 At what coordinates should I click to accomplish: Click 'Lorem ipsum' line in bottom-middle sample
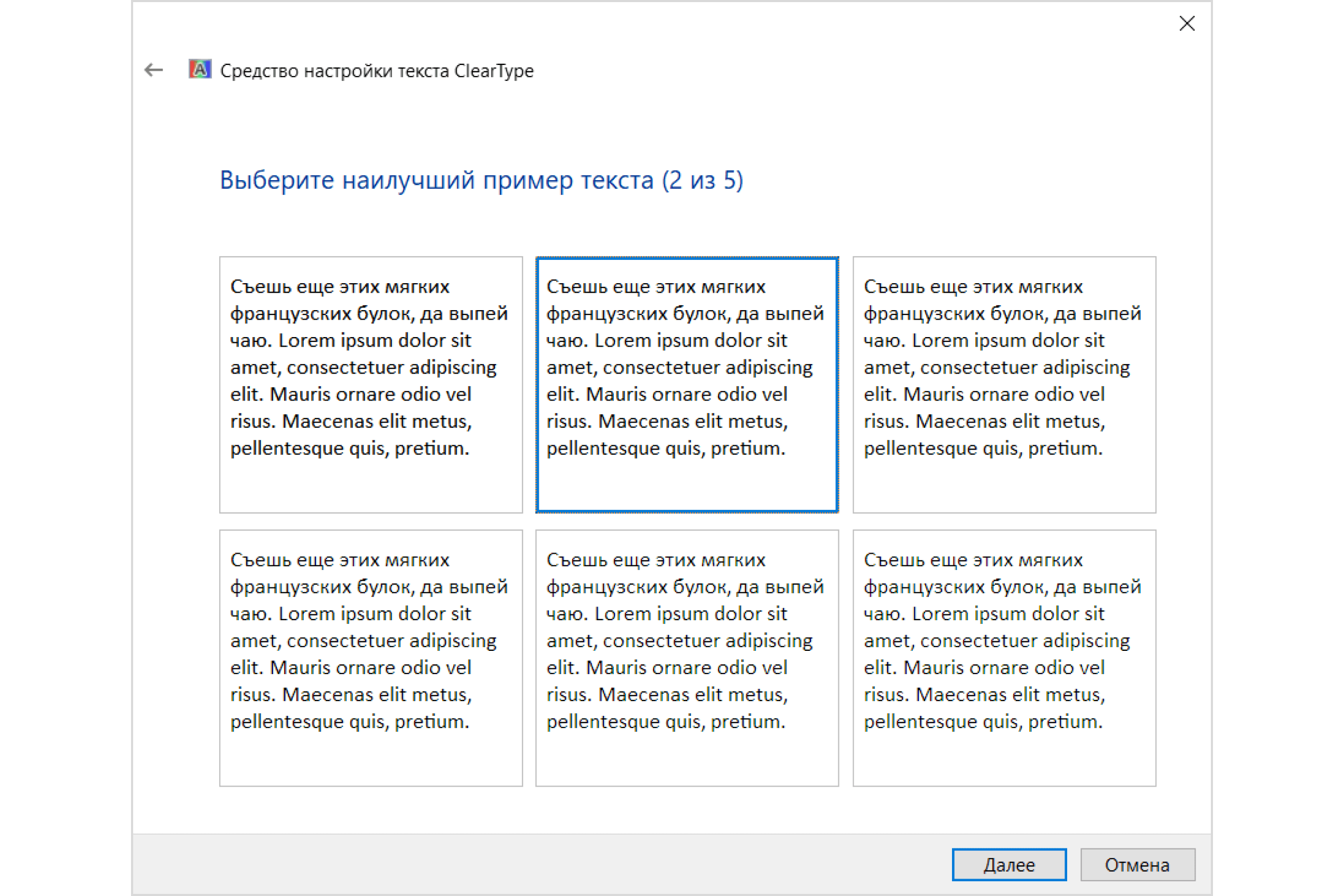point(666,614)
